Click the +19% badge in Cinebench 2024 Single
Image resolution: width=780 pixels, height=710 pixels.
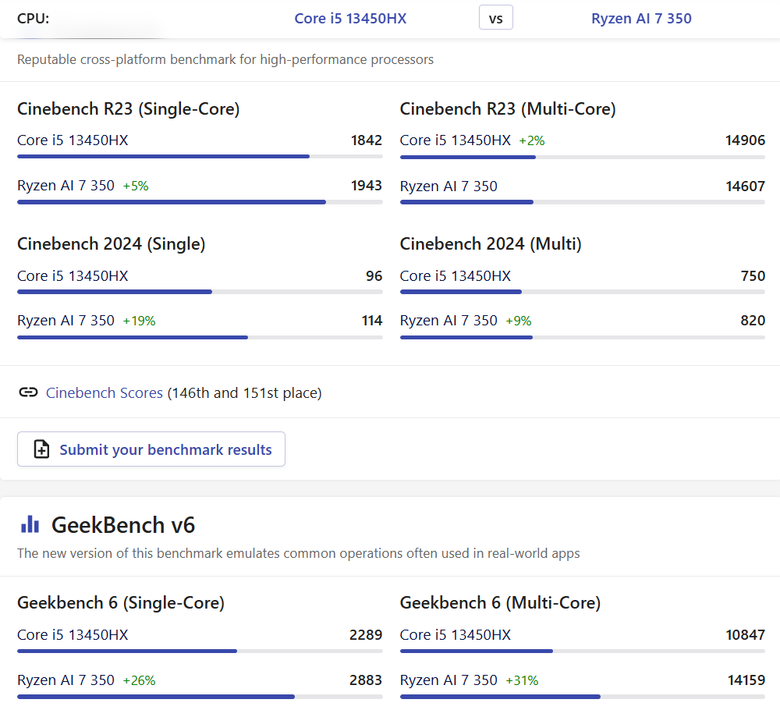[139, 321]
